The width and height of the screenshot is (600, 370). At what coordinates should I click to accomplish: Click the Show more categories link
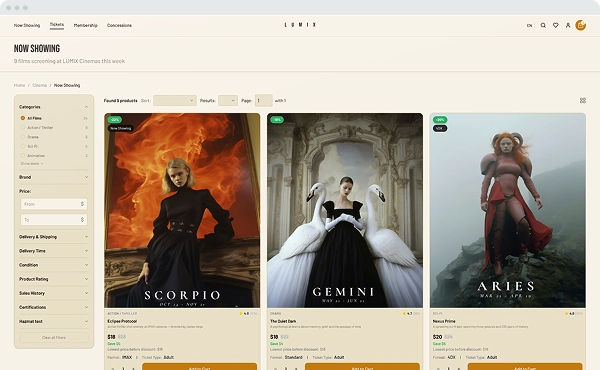32,164
